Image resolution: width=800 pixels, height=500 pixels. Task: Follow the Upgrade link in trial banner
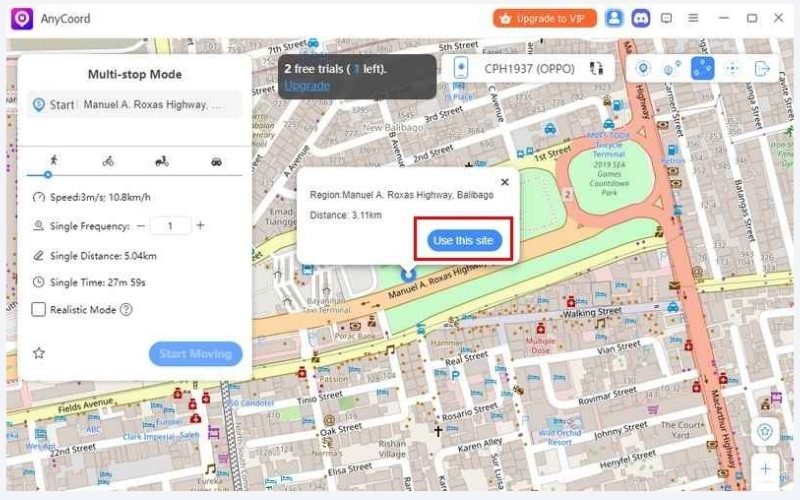[306, 86]
